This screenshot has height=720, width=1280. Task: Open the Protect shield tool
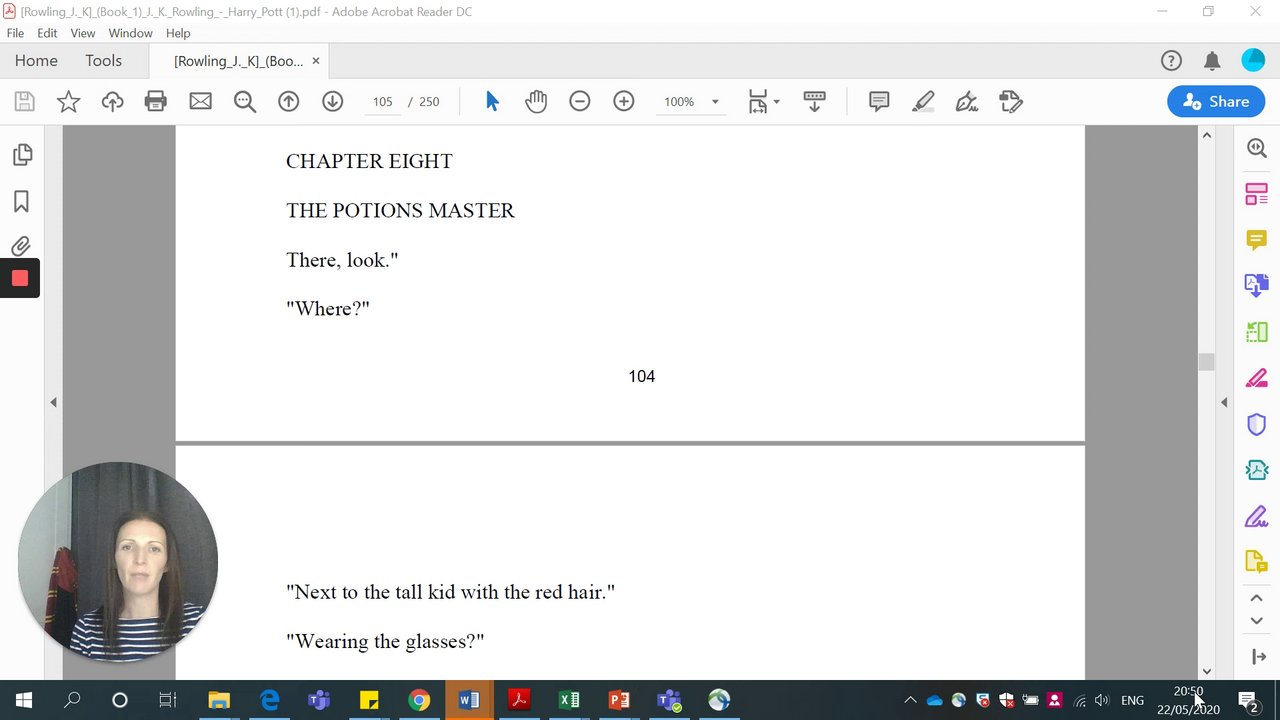click(x=1256, y=424)
